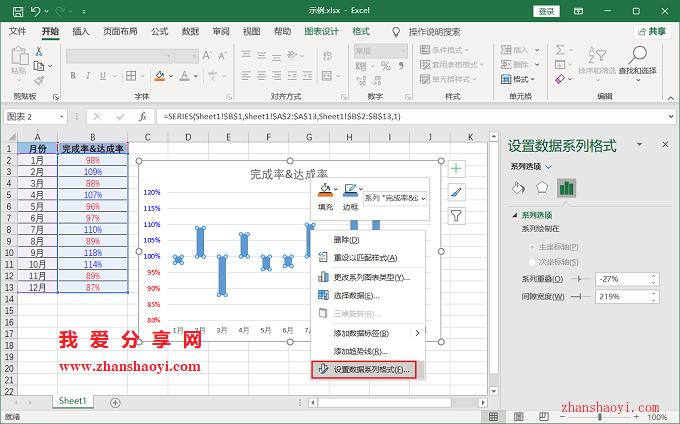680x424 pixels.
Task: Open Series Options bar chart tab
Action: [x=566, y=188]
